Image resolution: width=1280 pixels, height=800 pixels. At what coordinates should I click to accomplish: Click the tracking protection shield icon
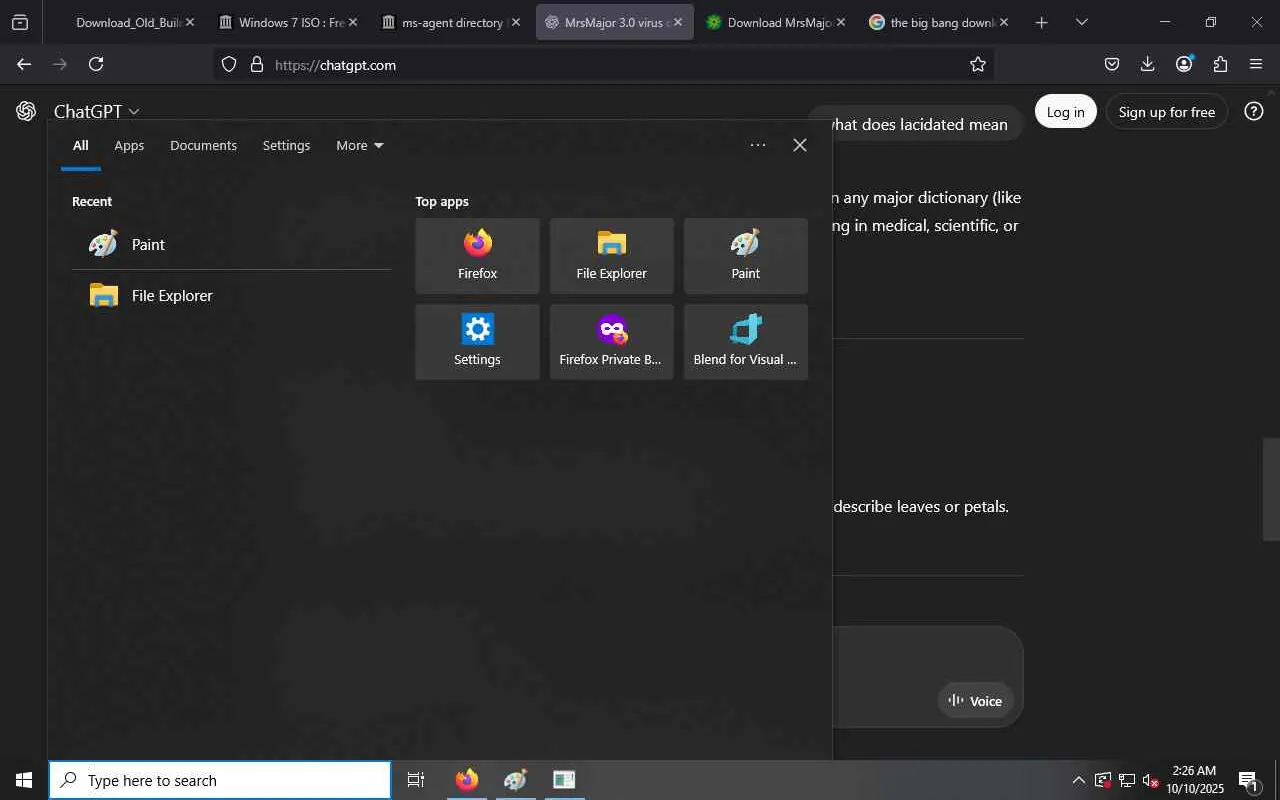coord(229,65)
